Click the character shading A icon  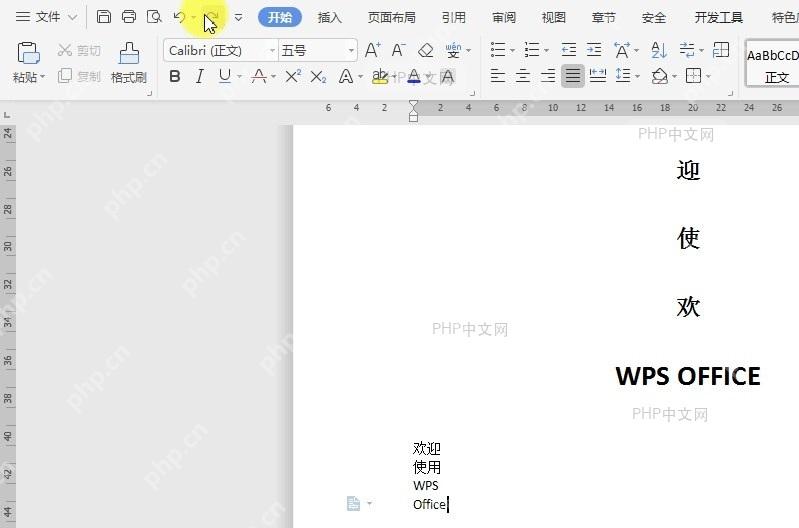tap(447, 77)
